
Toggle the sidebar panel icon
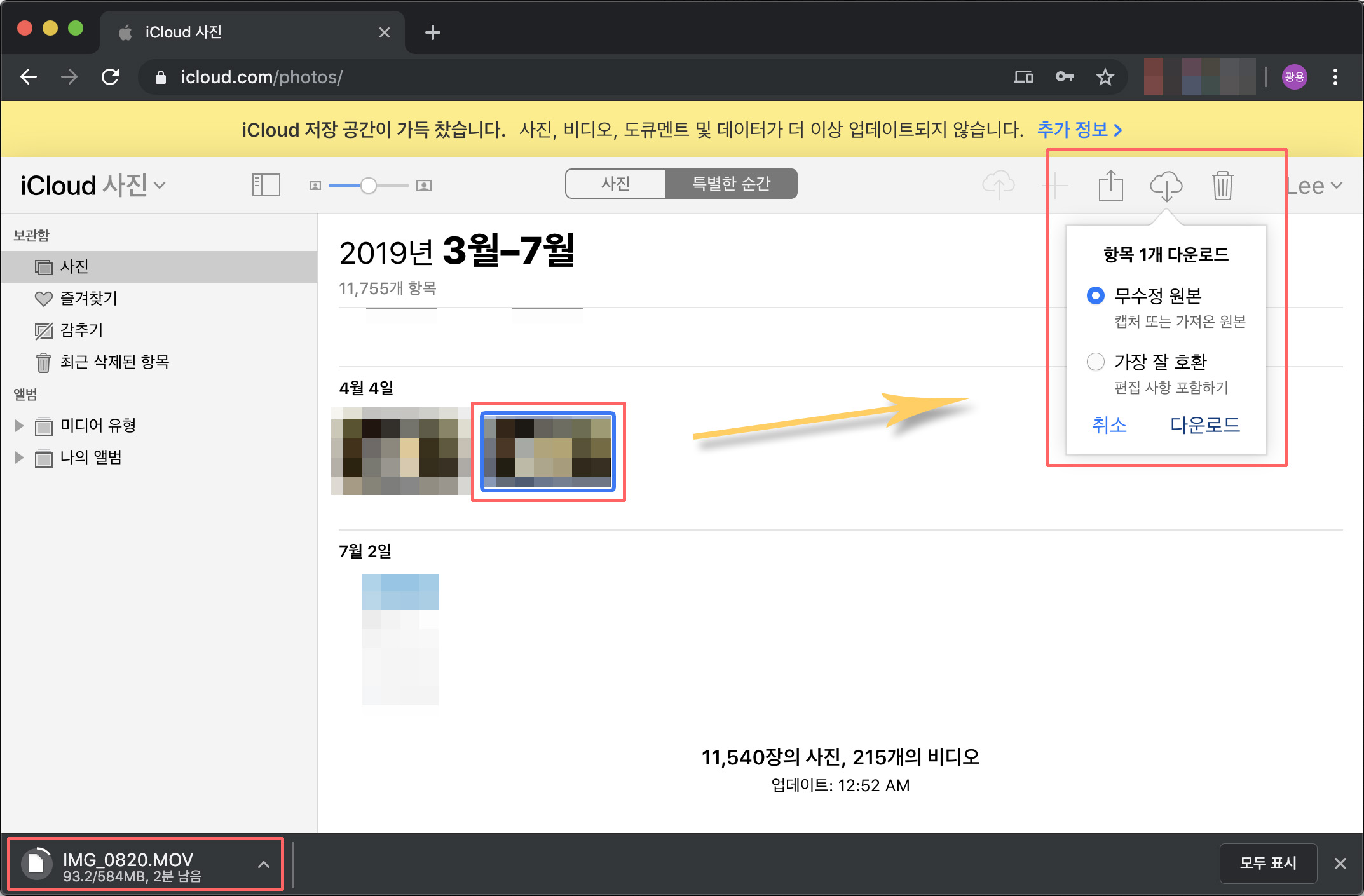(266, 186)
